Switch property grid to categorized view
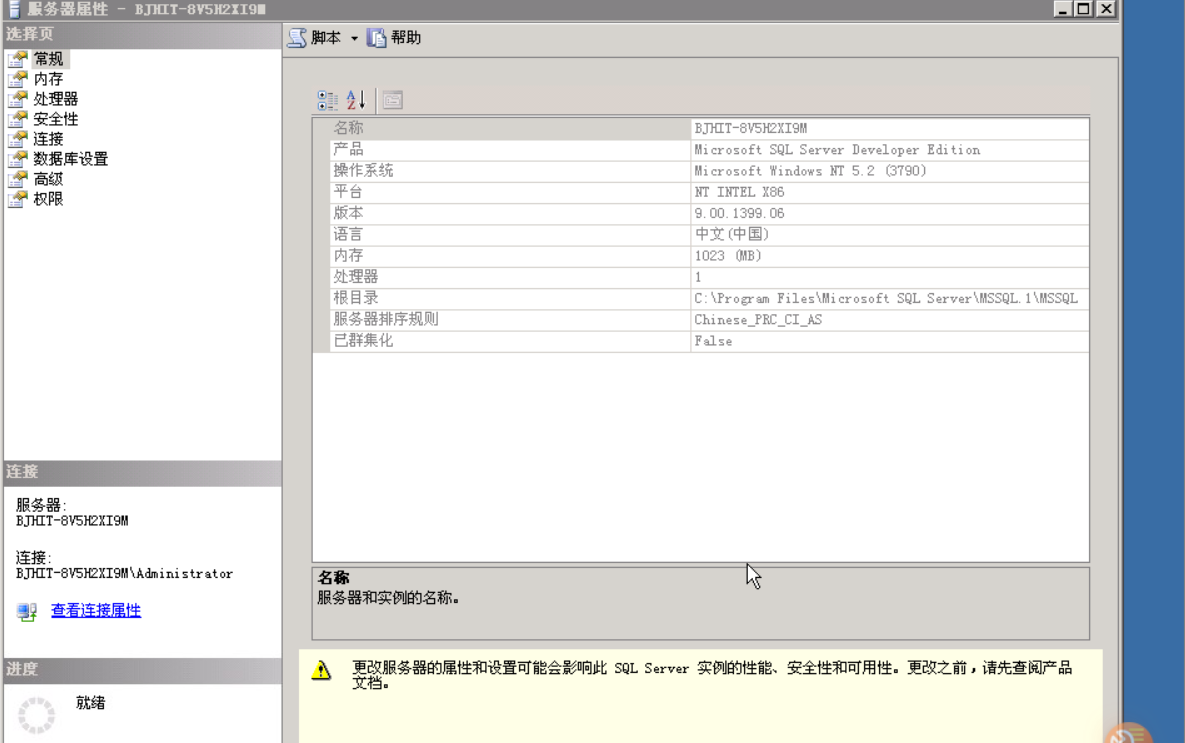 [327, 100]
